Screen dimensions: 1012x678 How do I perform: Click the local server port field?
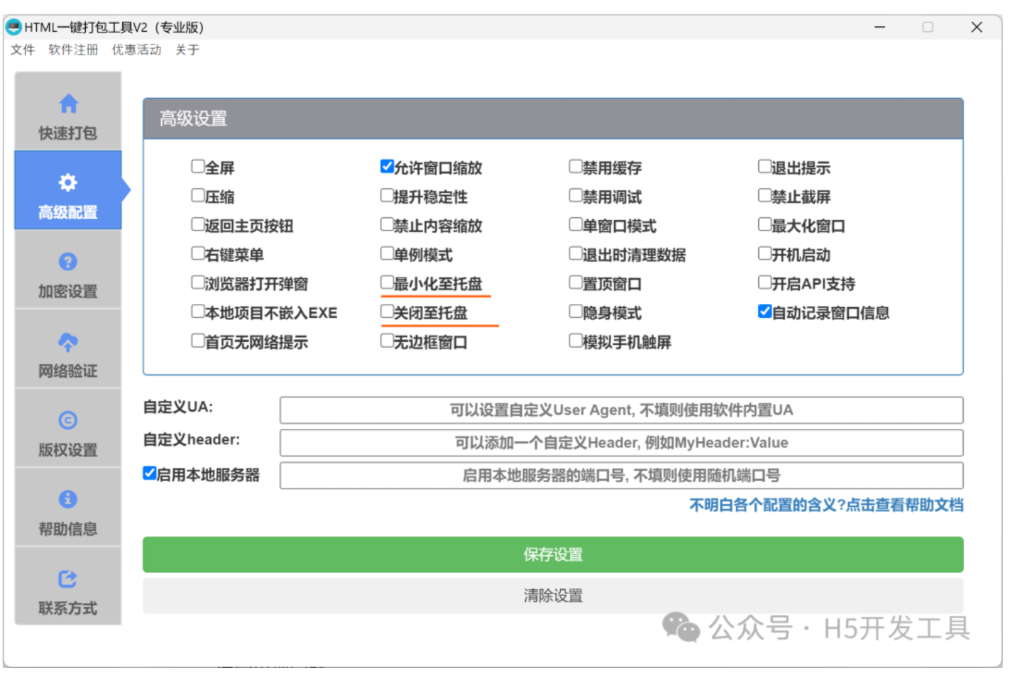(x=622, y=476)
